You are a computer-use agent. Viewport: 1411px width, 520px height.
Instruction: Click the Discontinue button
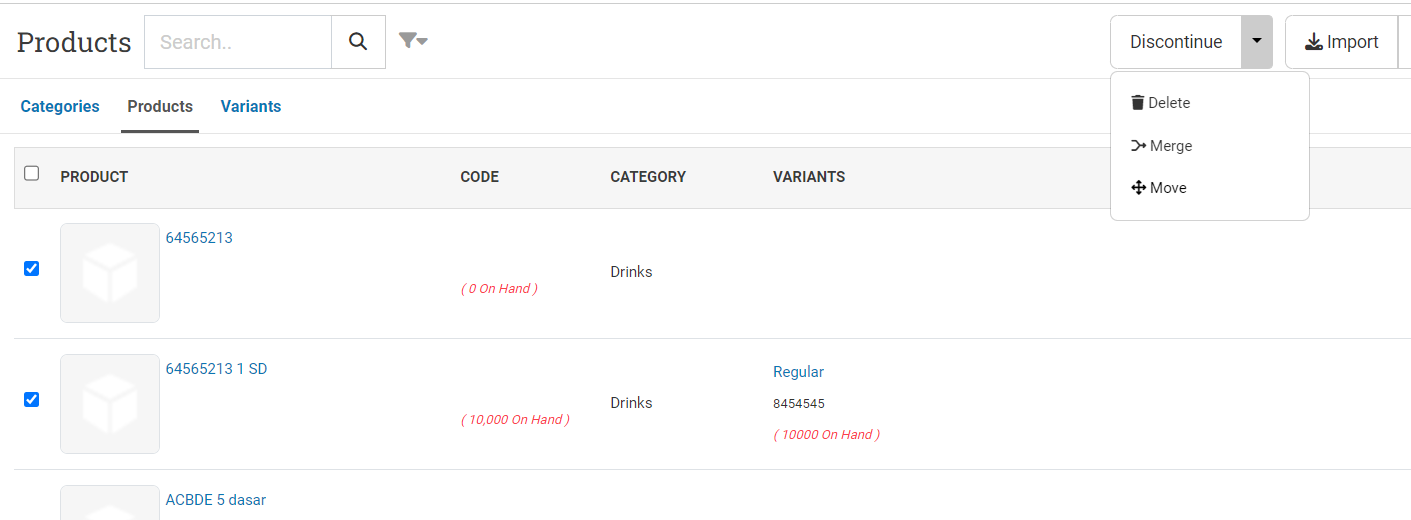coord(1176,42)
